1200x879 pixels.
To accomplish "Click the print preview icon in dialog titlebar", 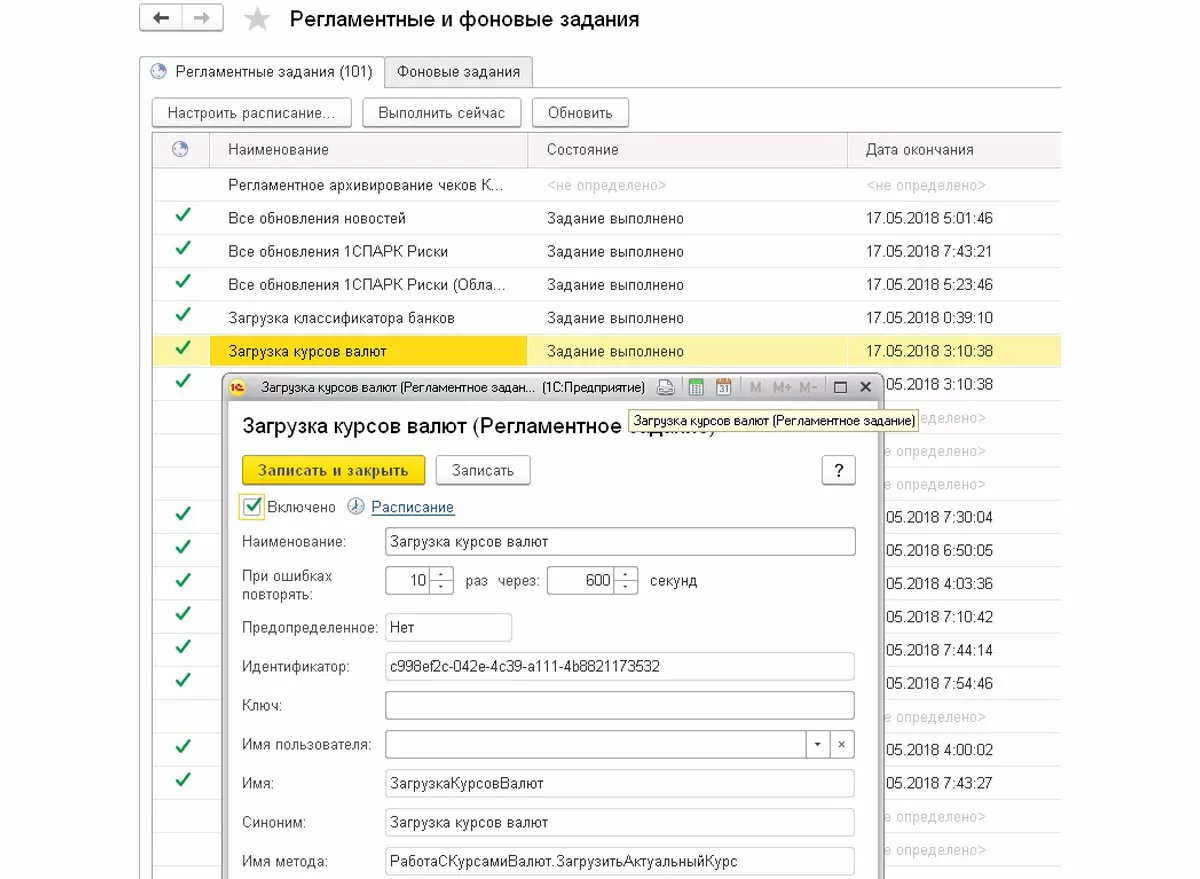I will point(666,387).
